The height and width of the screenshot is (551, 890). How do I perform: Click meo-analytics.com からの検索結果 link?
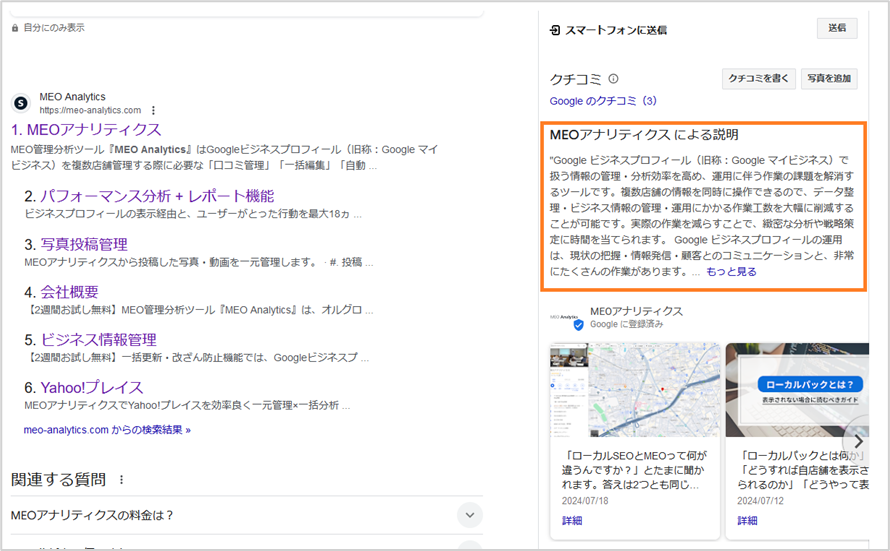tap(107, 430)
